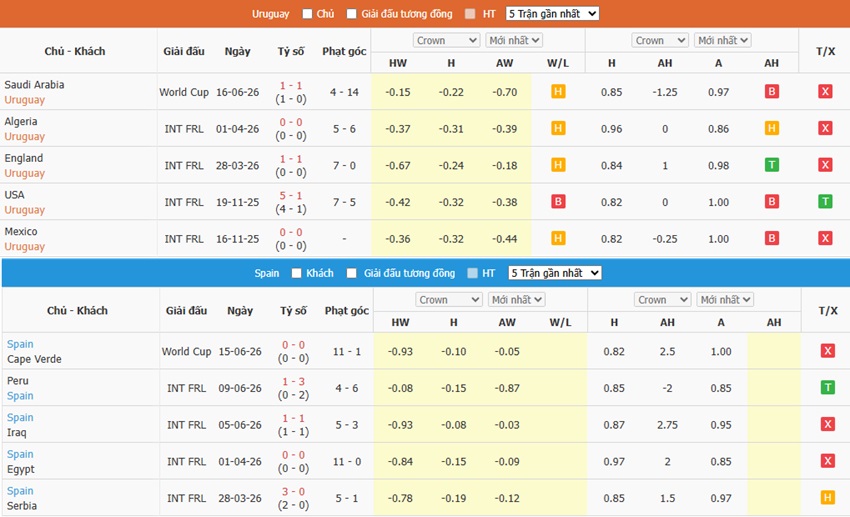Click the 5 - 1 score in USA row
Screen dimensions: 850x517
point(291,196)
